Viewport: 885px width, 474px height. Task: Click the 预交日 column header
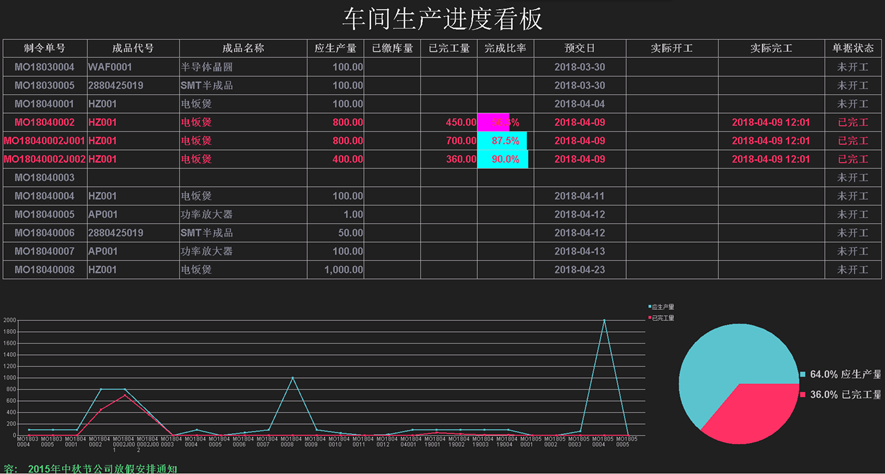click(579, 48)
